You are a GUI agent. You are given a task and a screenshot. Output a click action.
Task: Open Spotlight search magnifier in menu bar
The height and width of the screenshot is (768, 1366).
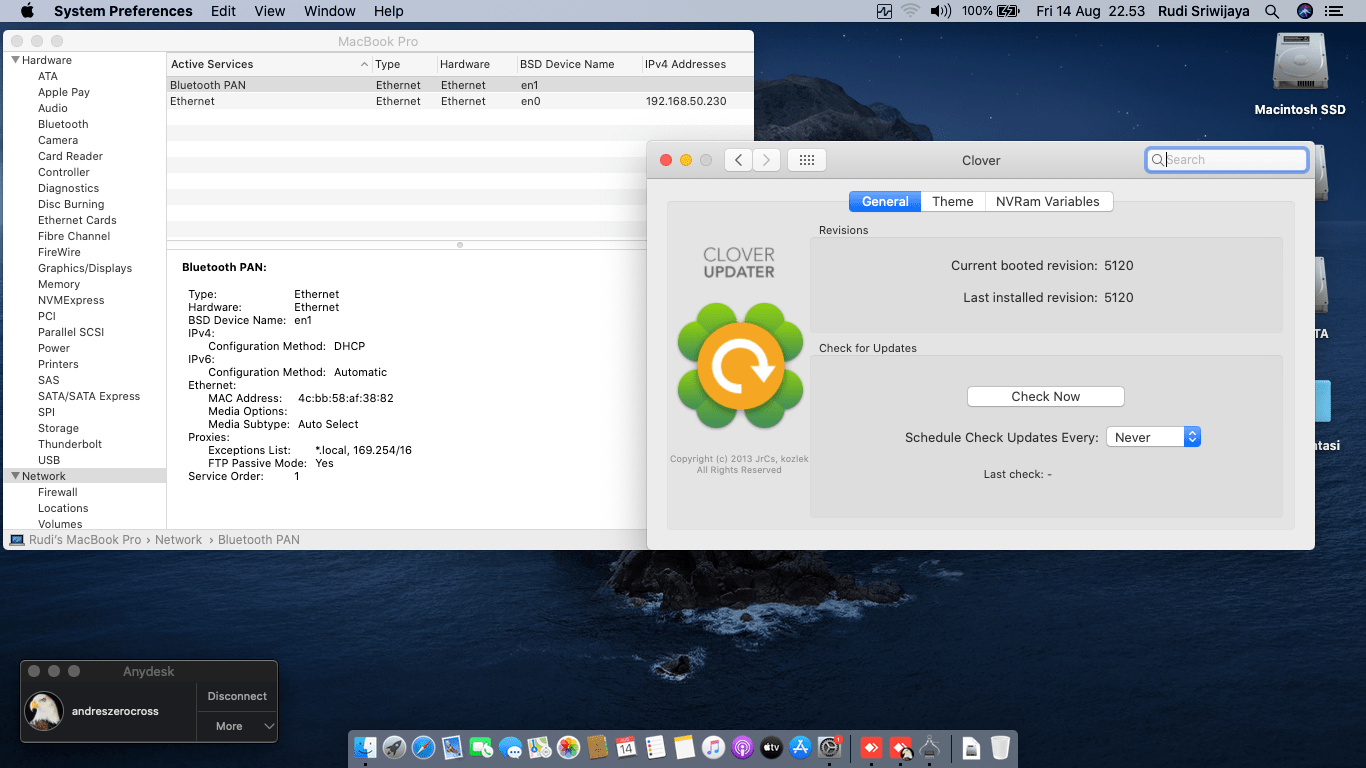point(1272,11)
